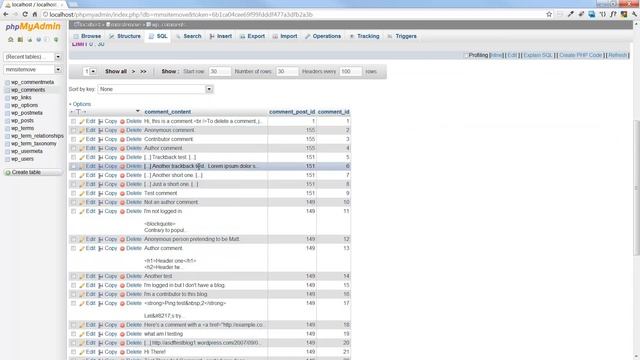This screenshot has width=640, height=360.
Task: Click the Copy icon for Anonymous comment row
Action: coord(100,131)
